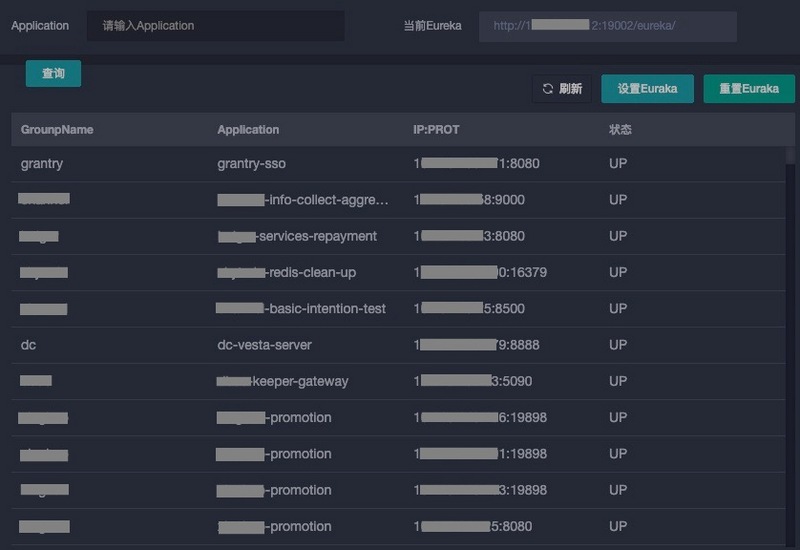The height and width of the screenshot is (550, 800).
Task: Click the Application column header
Action: tap(248, 130)
